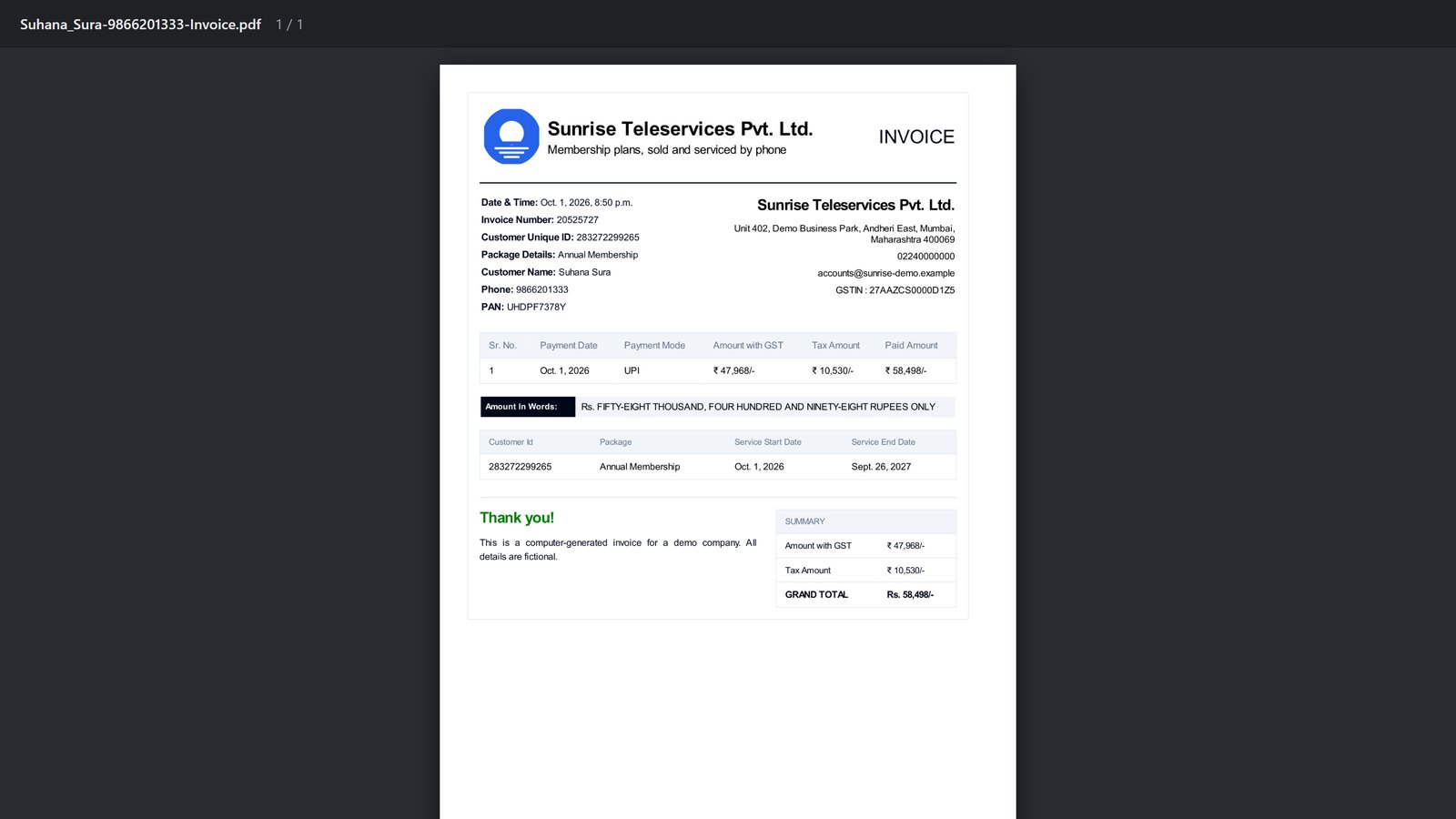Viewport: 1456px width, 819px height.
Task: Select phone number 9866201333
Action: pos(542,289)
